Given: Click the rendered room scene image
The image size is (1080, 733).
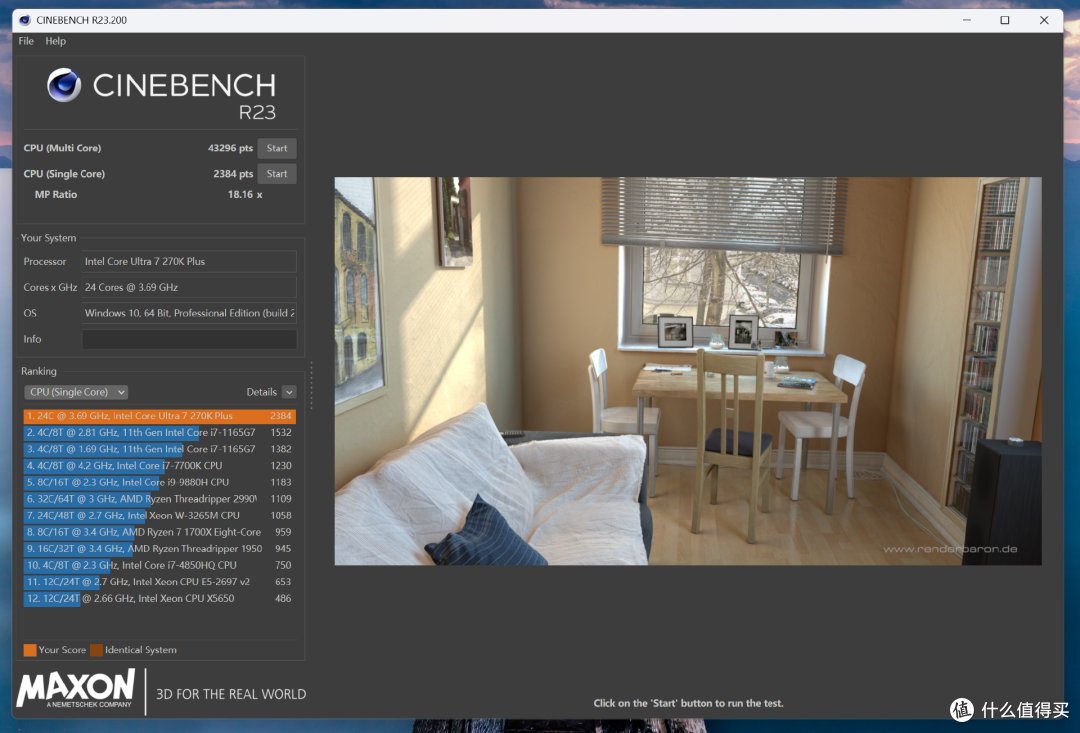Looking at the screenshot, I should tap(687, 371).
